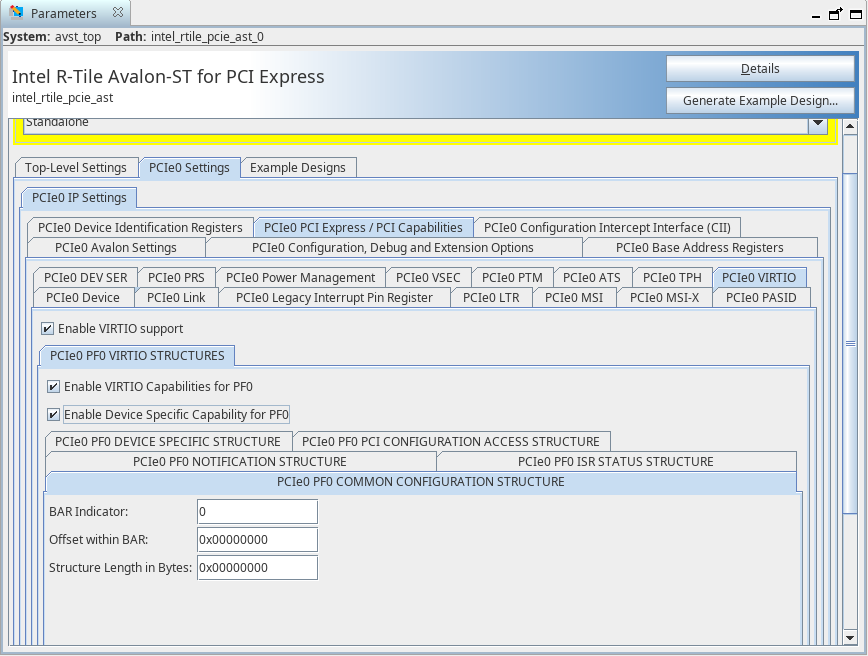868x656 pixels.
Task: Select PCIe0 PCI Express / PCI Capabilities tab
Action: (x=363, y=228)
